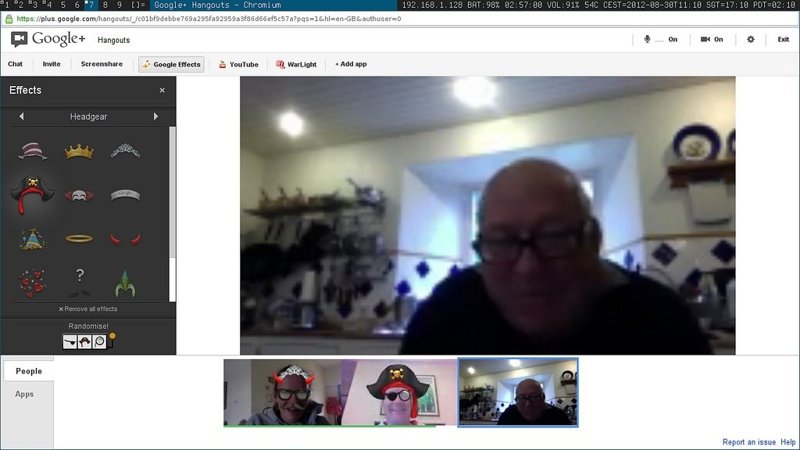800x450 pixels.
Task: Apply the party hat effect
Action: [32, 240]
